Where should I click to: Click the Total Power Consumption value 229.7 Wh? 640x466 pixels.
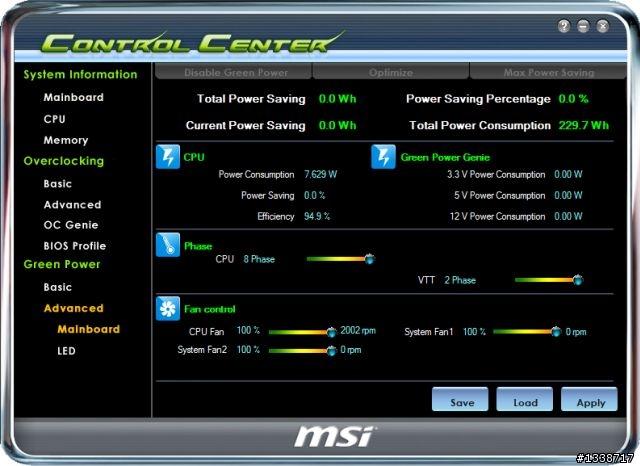click(584, 125)
